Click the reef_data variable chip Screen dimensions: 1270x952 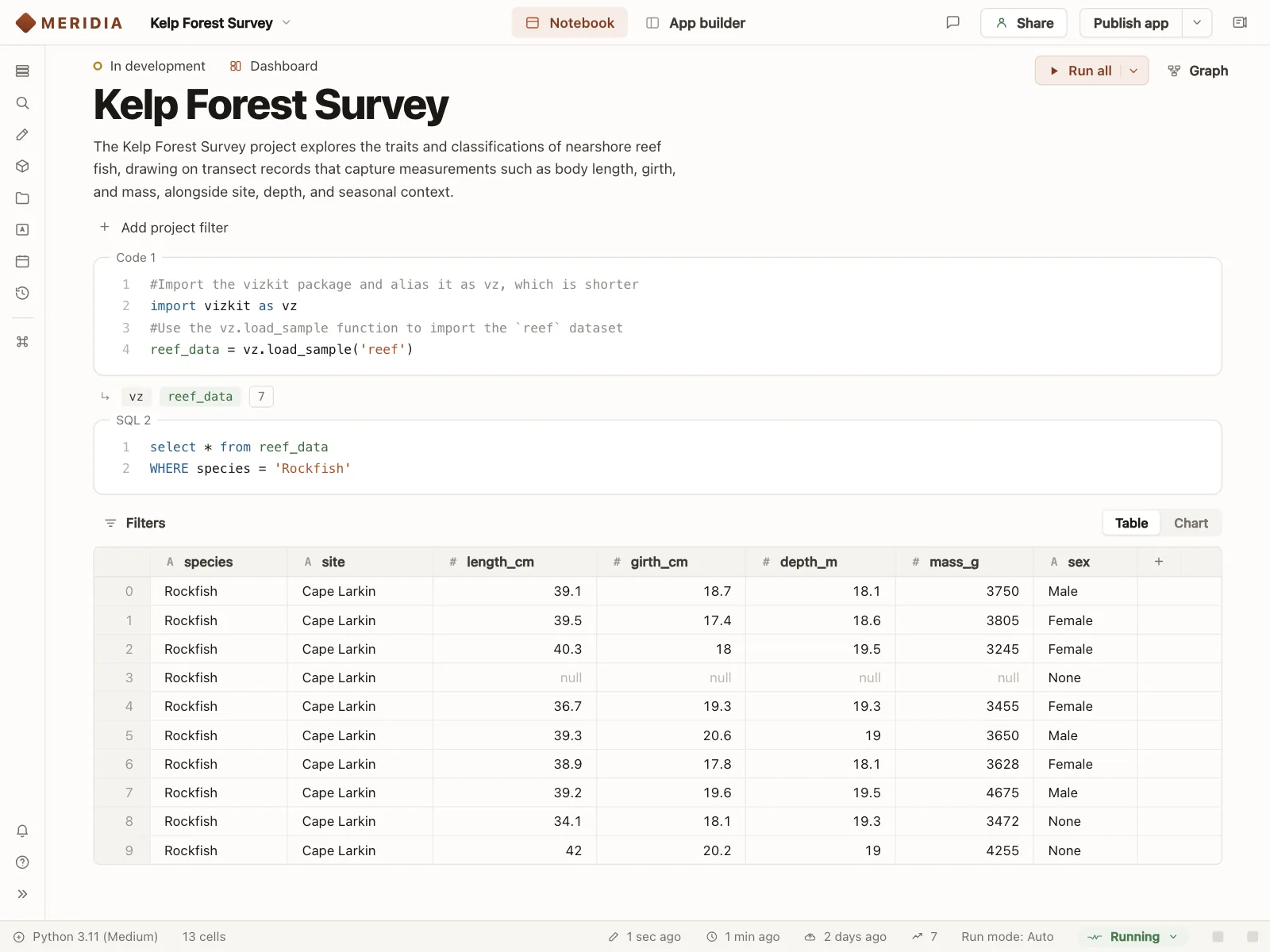200,397
